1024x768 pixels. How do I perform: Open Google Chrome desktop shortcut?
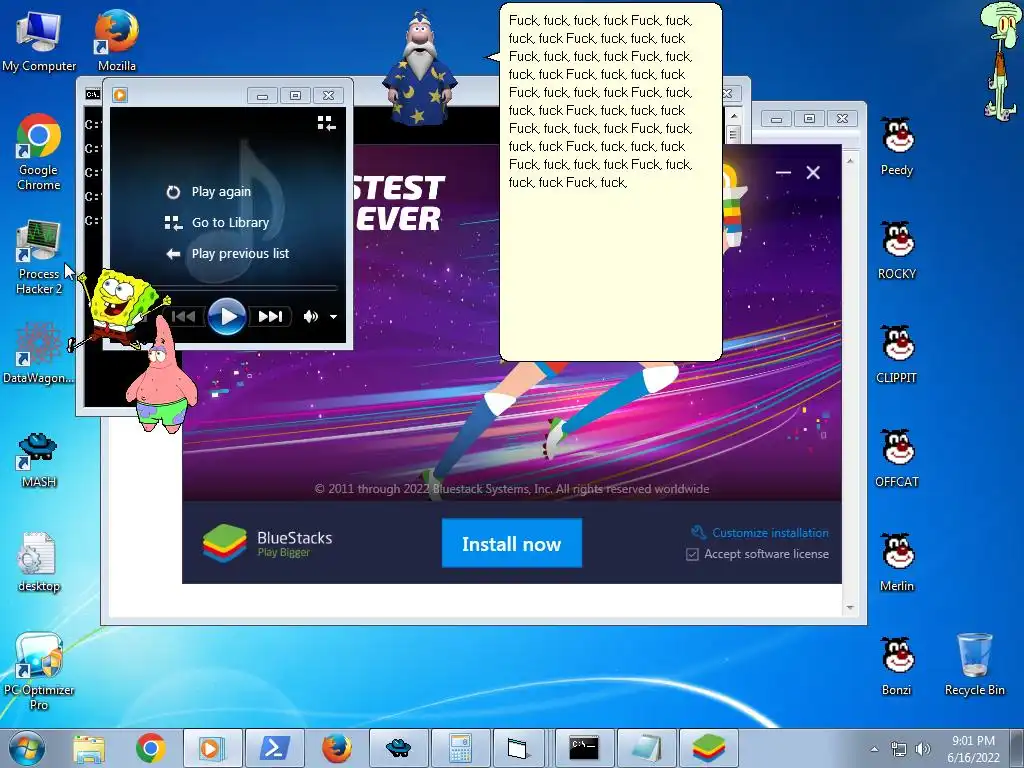(39, 152)
